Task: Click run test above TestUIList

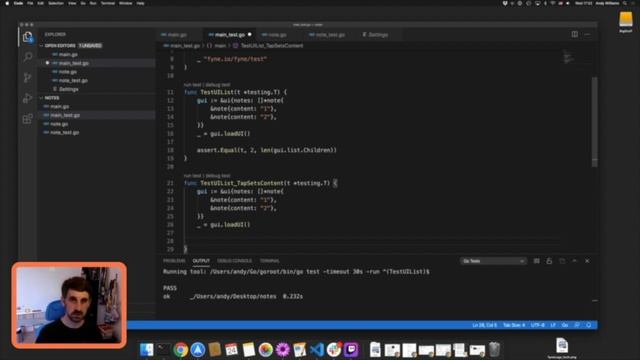Action: pyautogui.click(x=192, y=85)
